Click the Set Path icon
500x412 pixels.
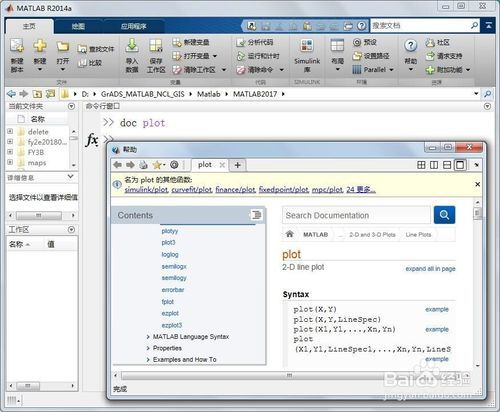point(357,56)
